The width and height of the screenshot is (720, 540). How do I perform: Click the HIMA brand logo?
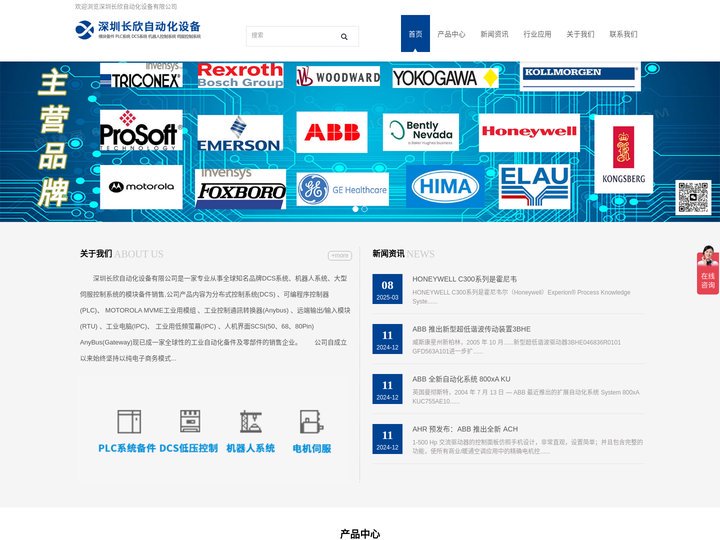tap(445, 186)
